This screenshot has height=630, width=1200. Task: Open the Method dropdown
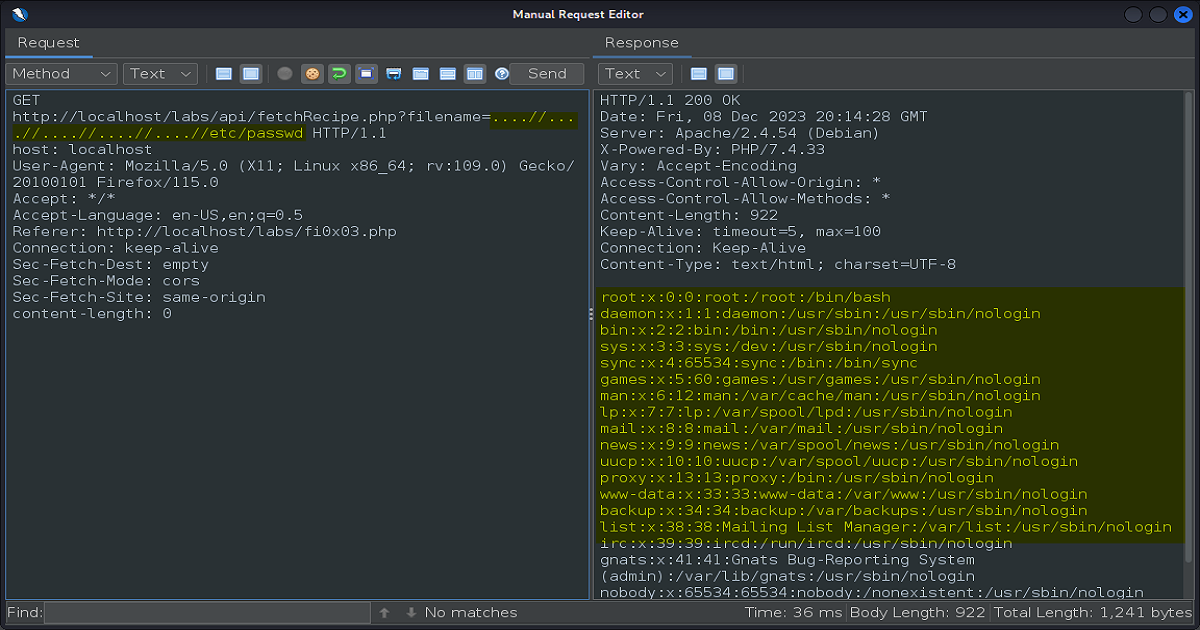pos(62,74)
